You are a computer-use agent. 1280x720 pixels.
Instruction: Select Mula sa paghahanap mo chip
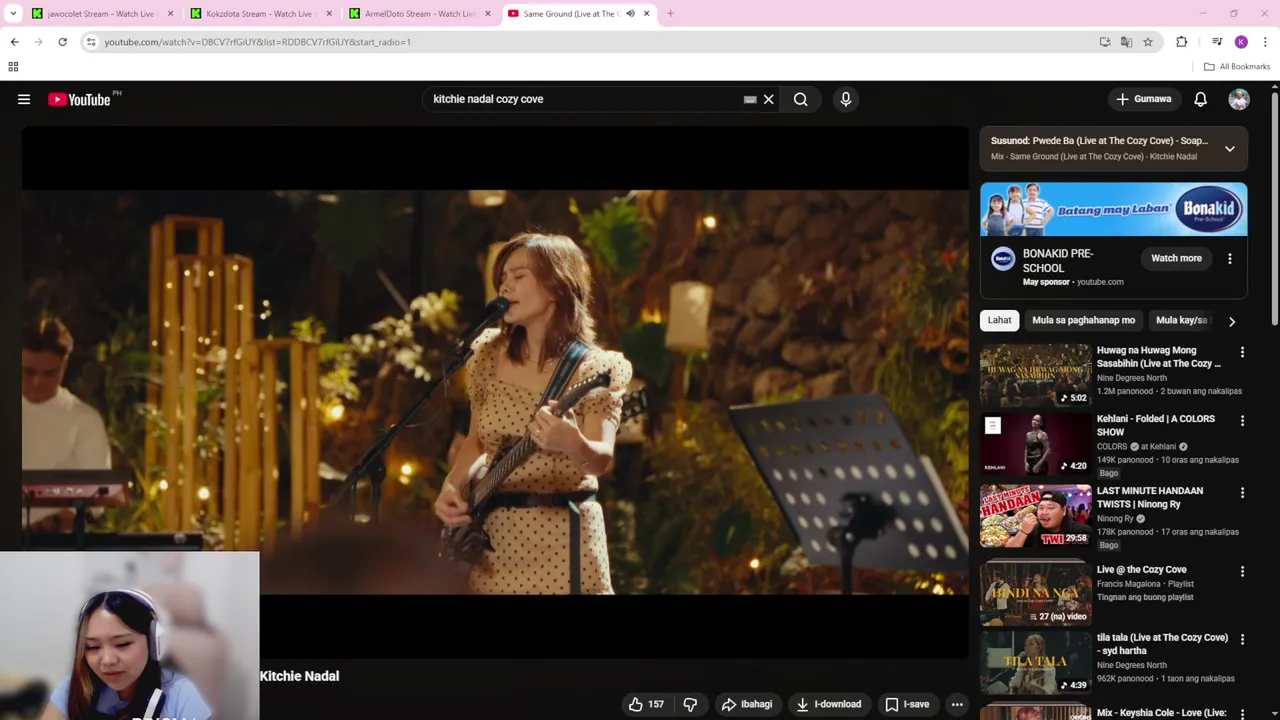(x=1083, y=320)
